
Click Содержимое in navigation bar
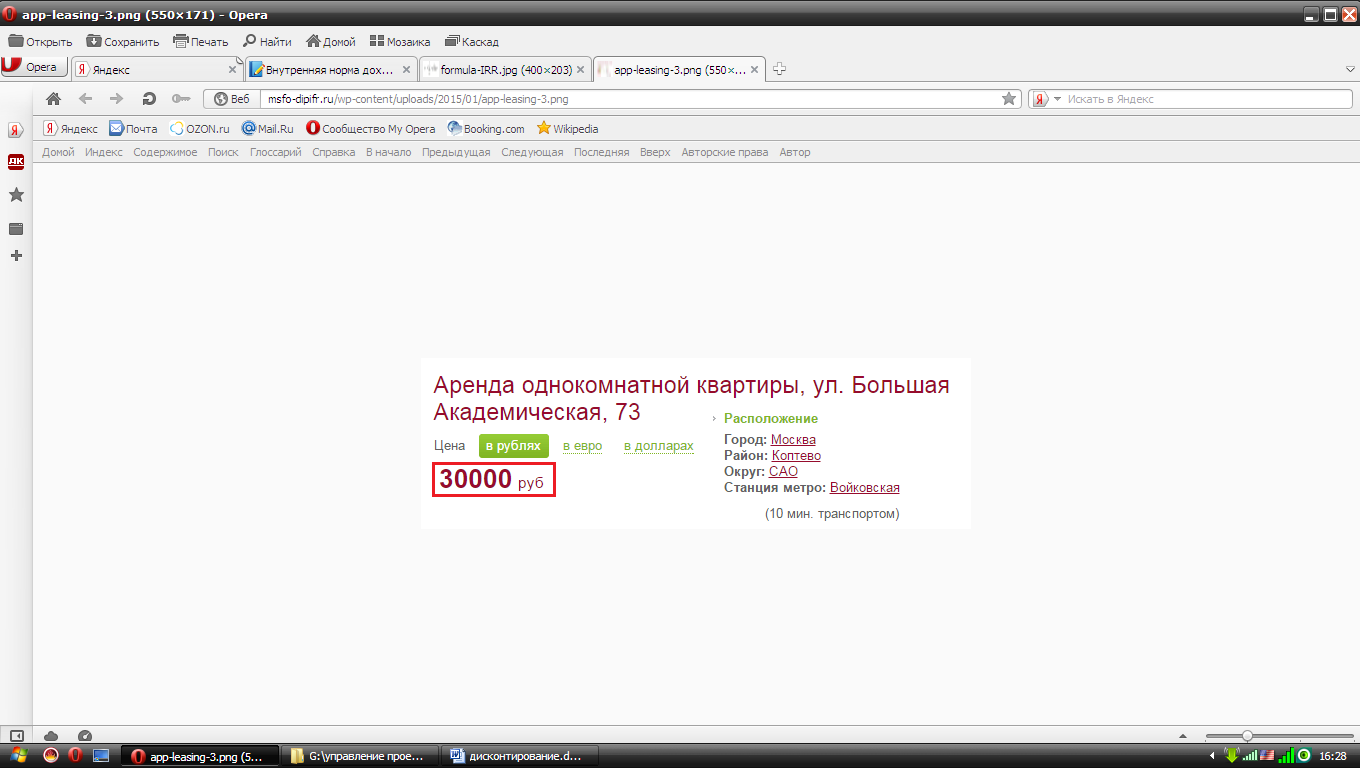tap(165, 152)
